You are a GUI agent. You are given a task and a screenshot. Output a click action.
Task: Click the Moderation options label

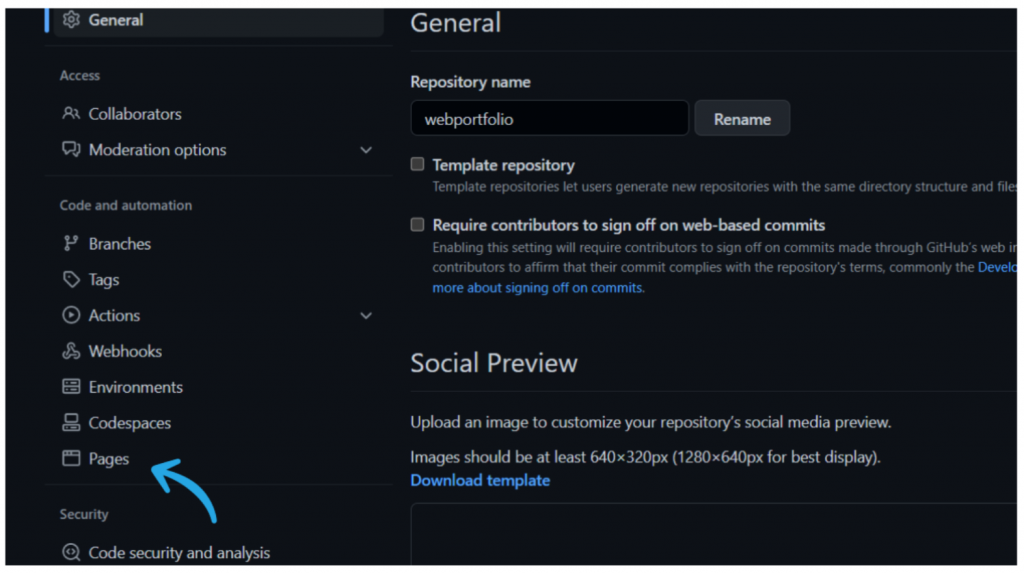point(157,150)
